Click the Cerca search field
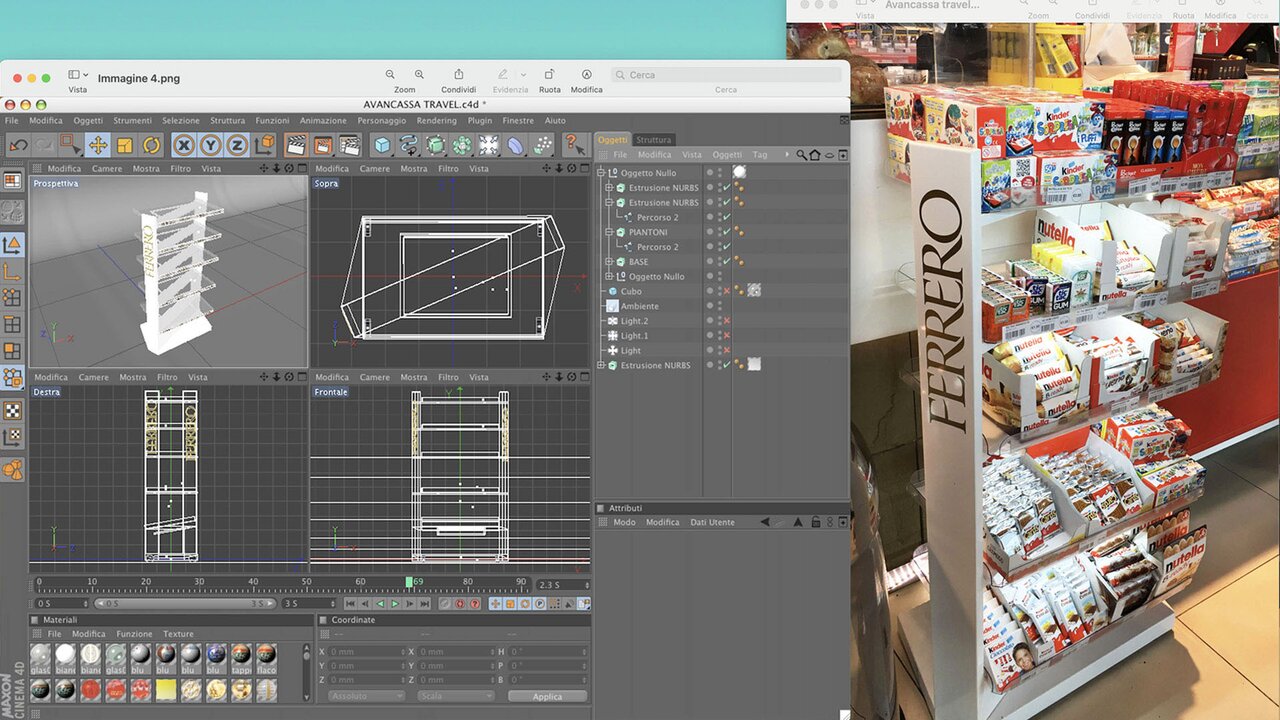1280x720 pixels. pyautogui.click(x=726, y=75)
